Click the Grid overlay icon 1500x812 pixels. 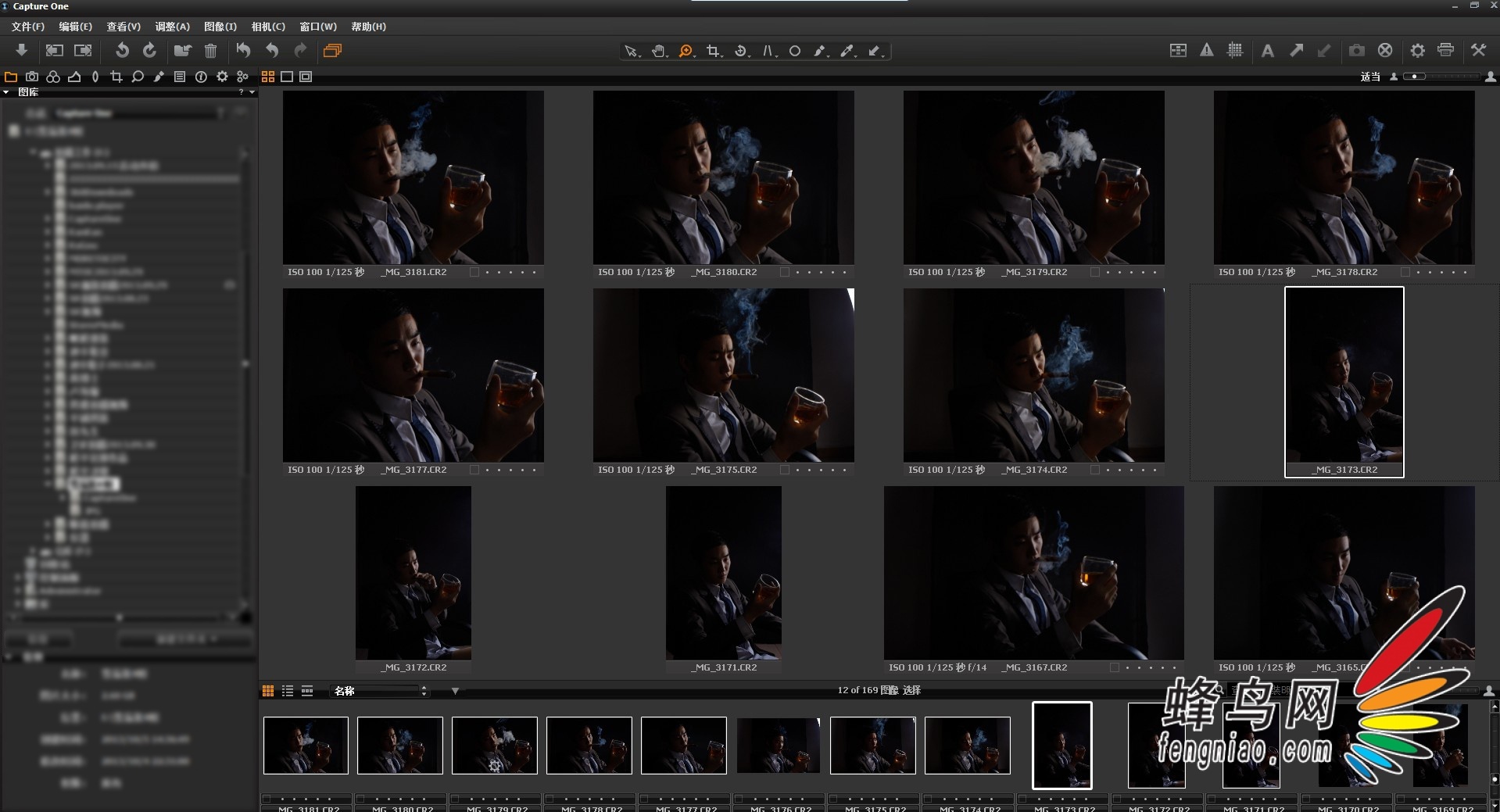pos(1235,50)
